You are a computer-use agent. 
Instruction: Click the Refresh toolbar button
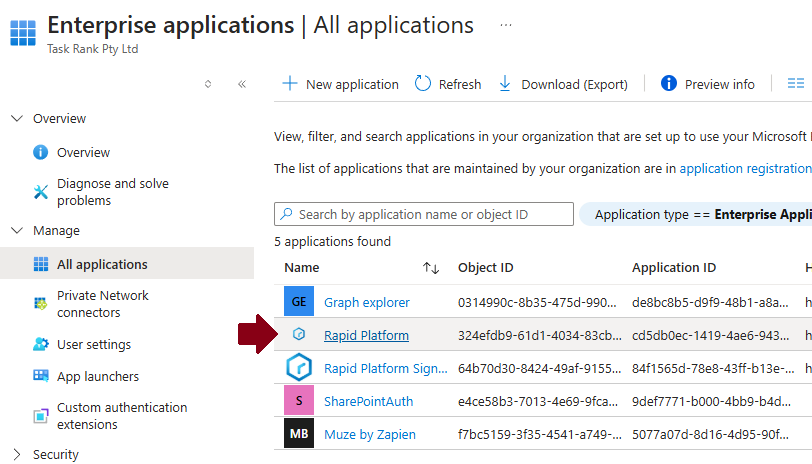point(448,84)
